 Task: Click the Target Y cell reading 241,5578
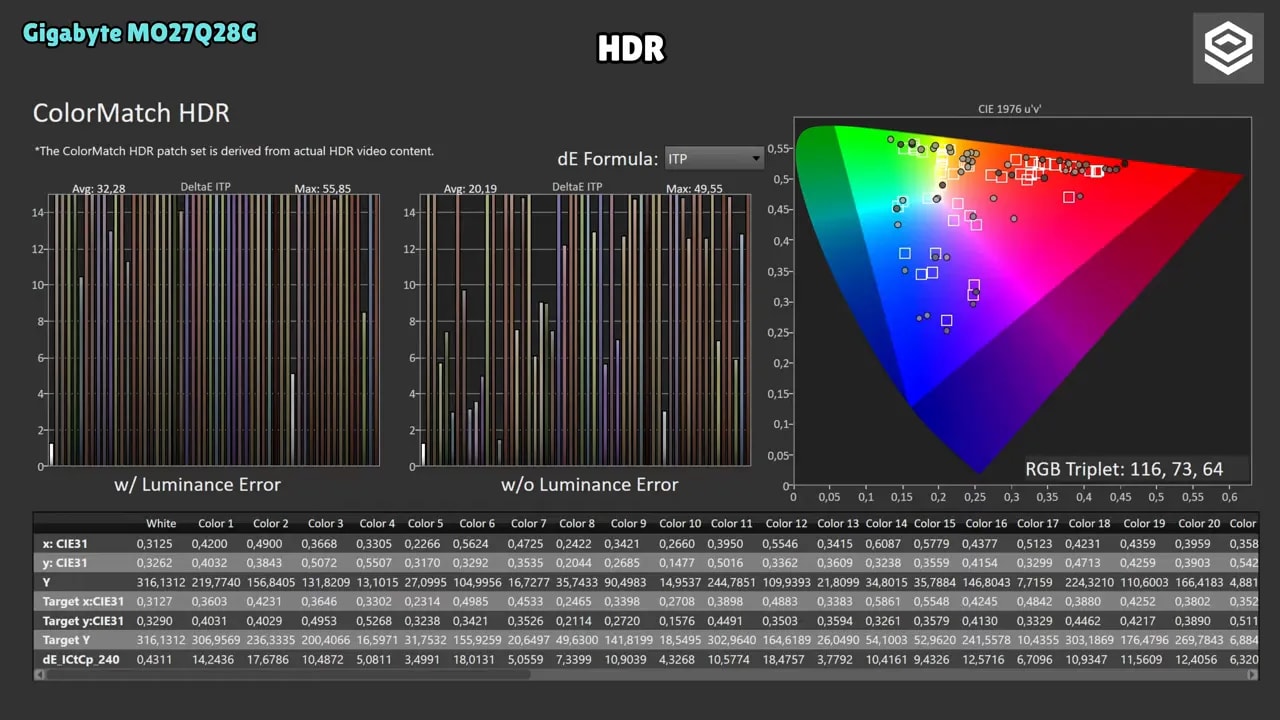pos(984,640)
